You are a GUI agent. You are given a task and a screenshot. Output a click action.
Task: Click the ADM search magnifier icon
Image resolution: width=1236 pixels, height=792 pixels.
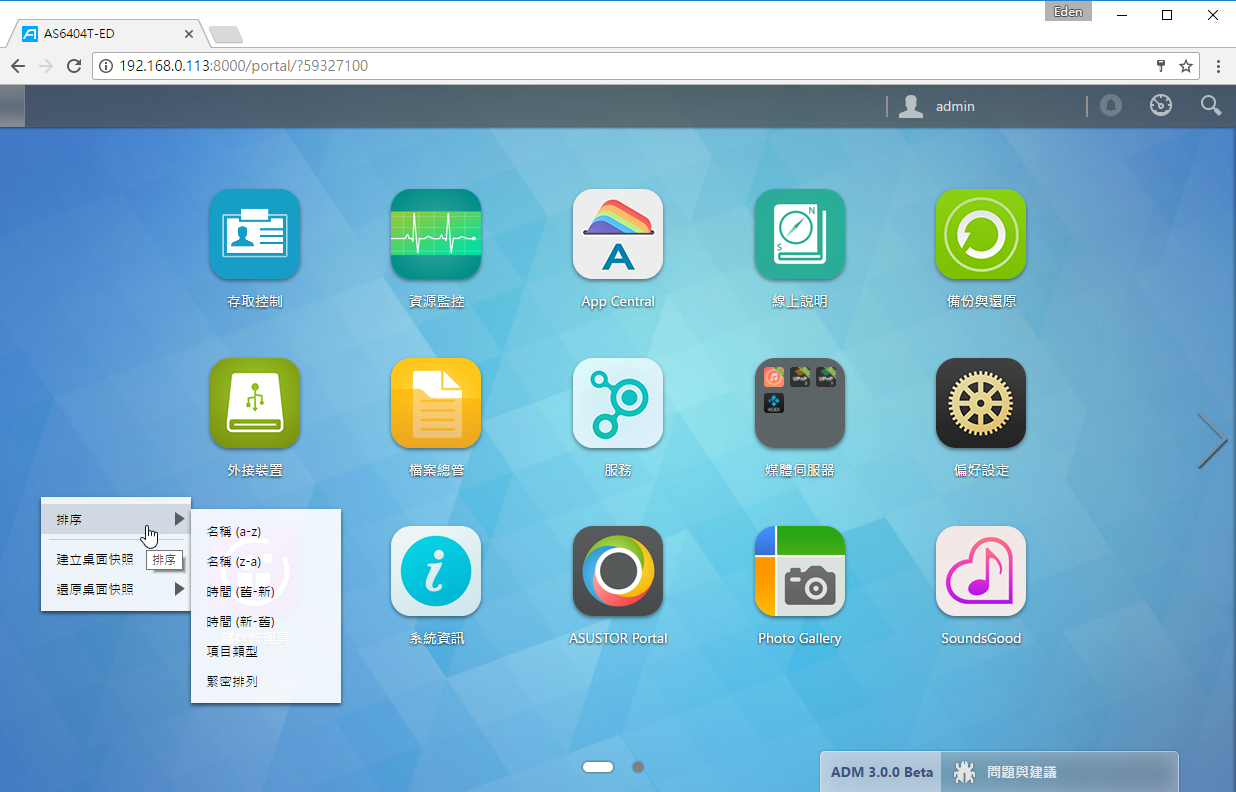pyautogui.click(x=1211, y=105)
